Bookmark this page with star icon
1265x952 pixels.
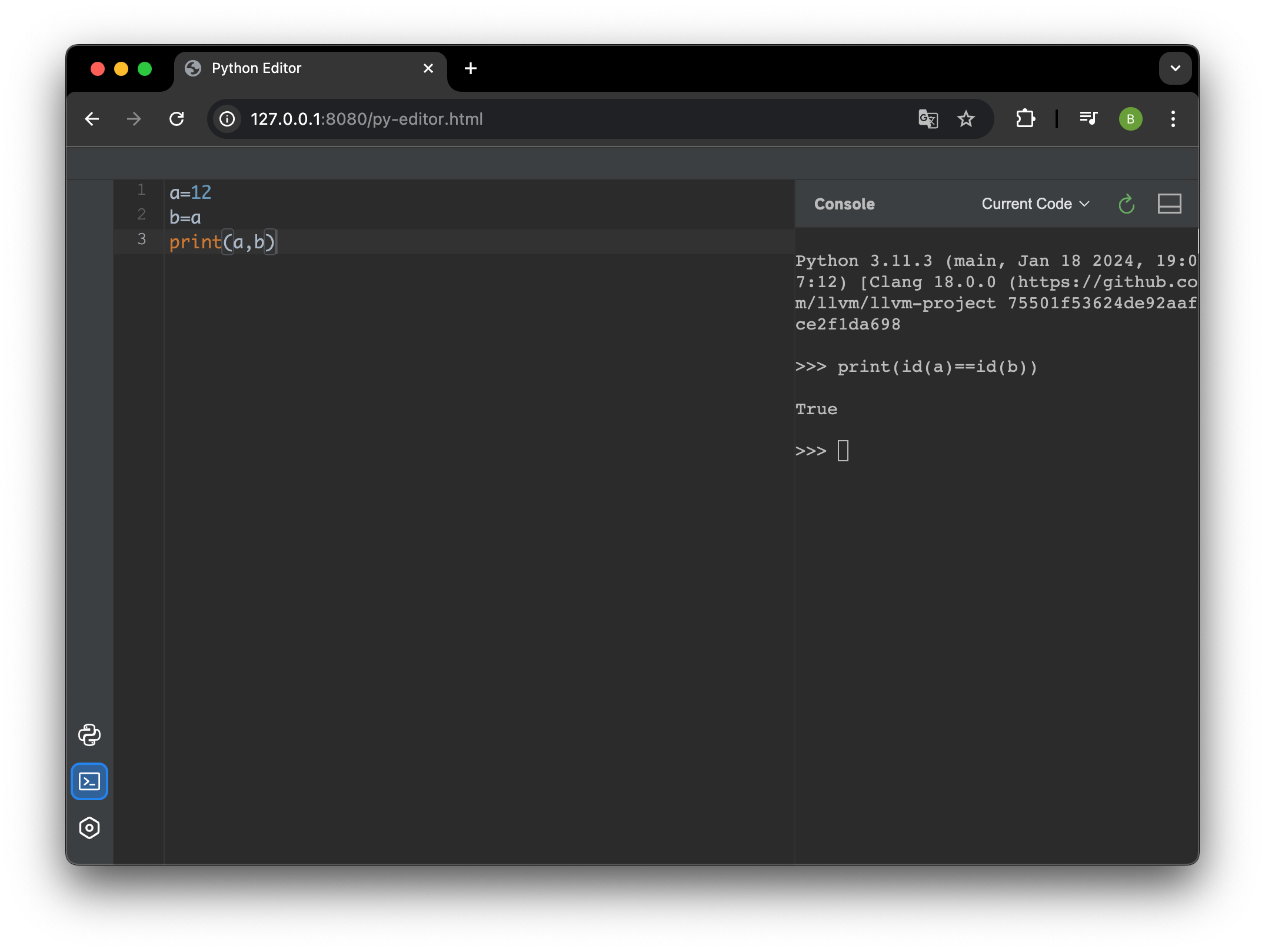(x=966, y=119)
